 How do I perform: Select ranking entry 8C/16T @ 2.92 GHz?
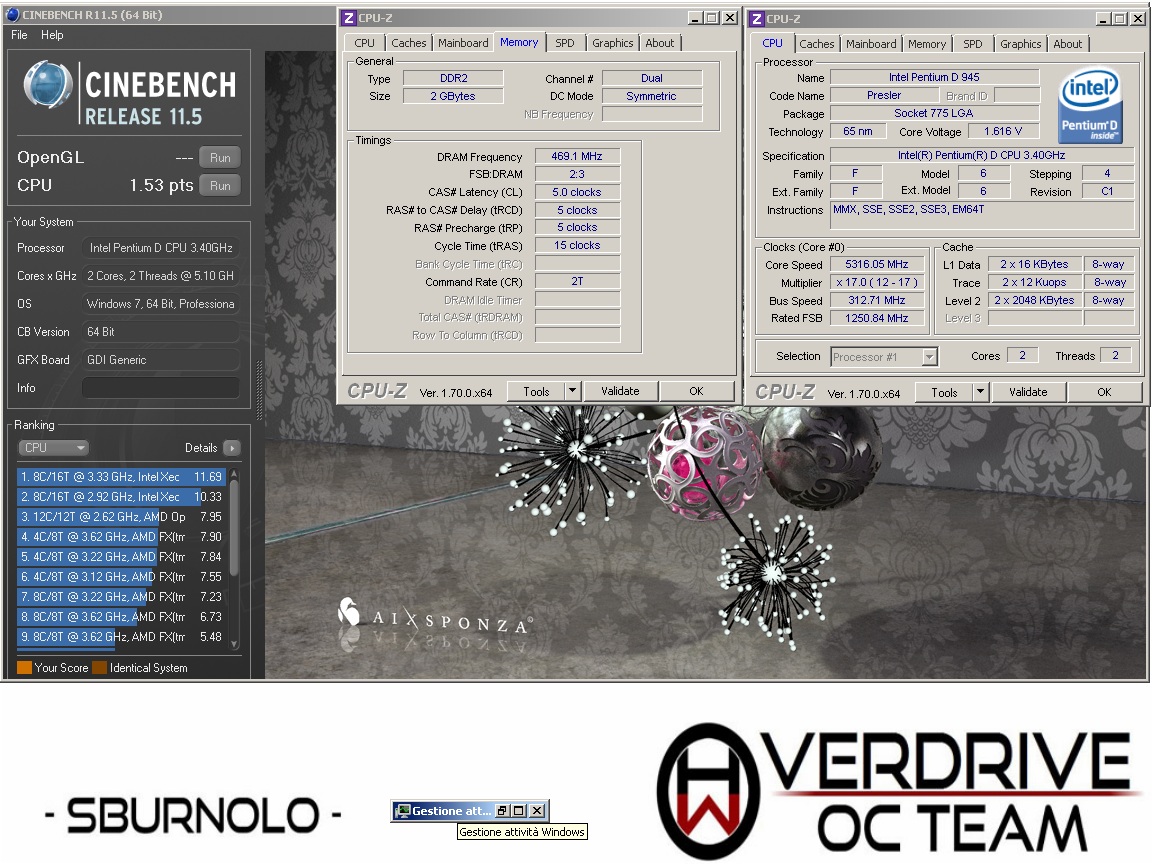(x=121, y=497)
